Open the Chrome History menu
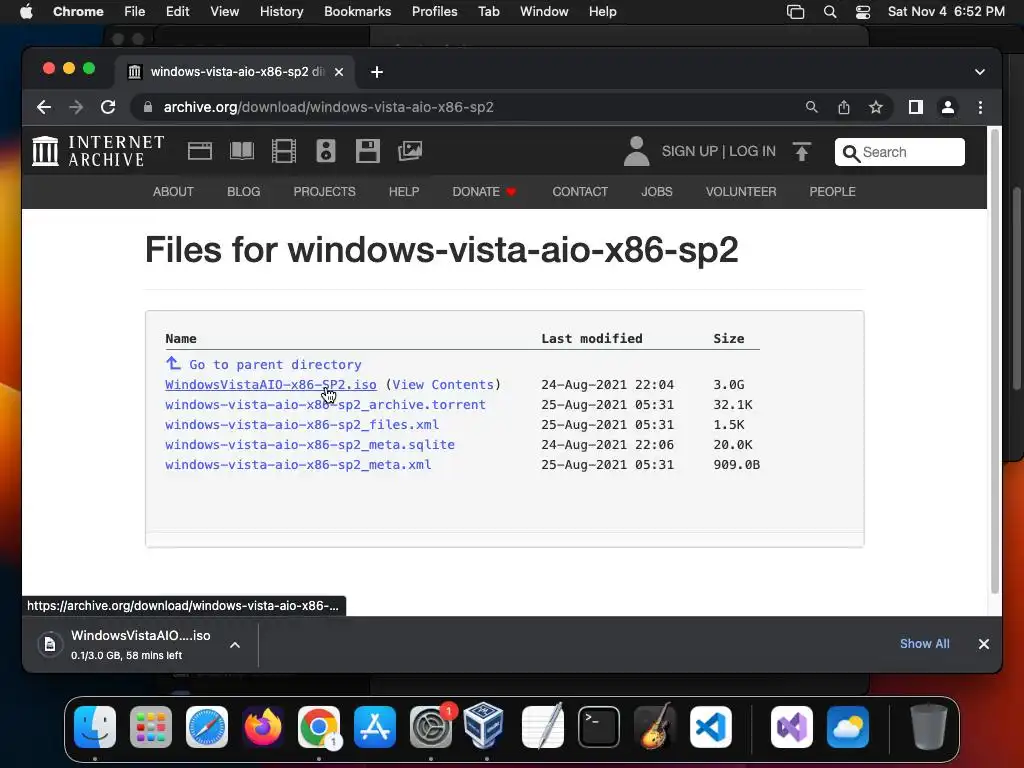The width and height of the screenshot is (1024, 768). tap(281, 12)
